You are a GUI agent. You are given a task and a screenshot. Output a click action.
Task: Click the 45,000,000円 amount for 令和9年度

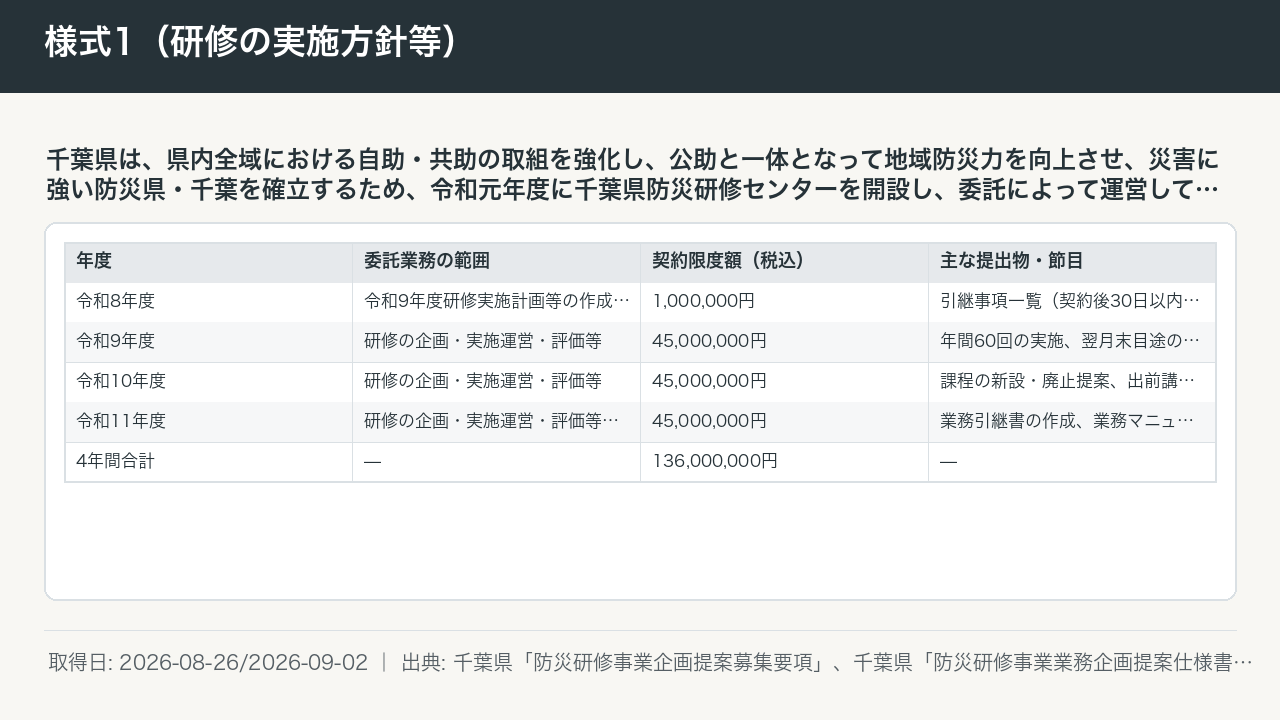pyautogui.click(x=784, y=341)
